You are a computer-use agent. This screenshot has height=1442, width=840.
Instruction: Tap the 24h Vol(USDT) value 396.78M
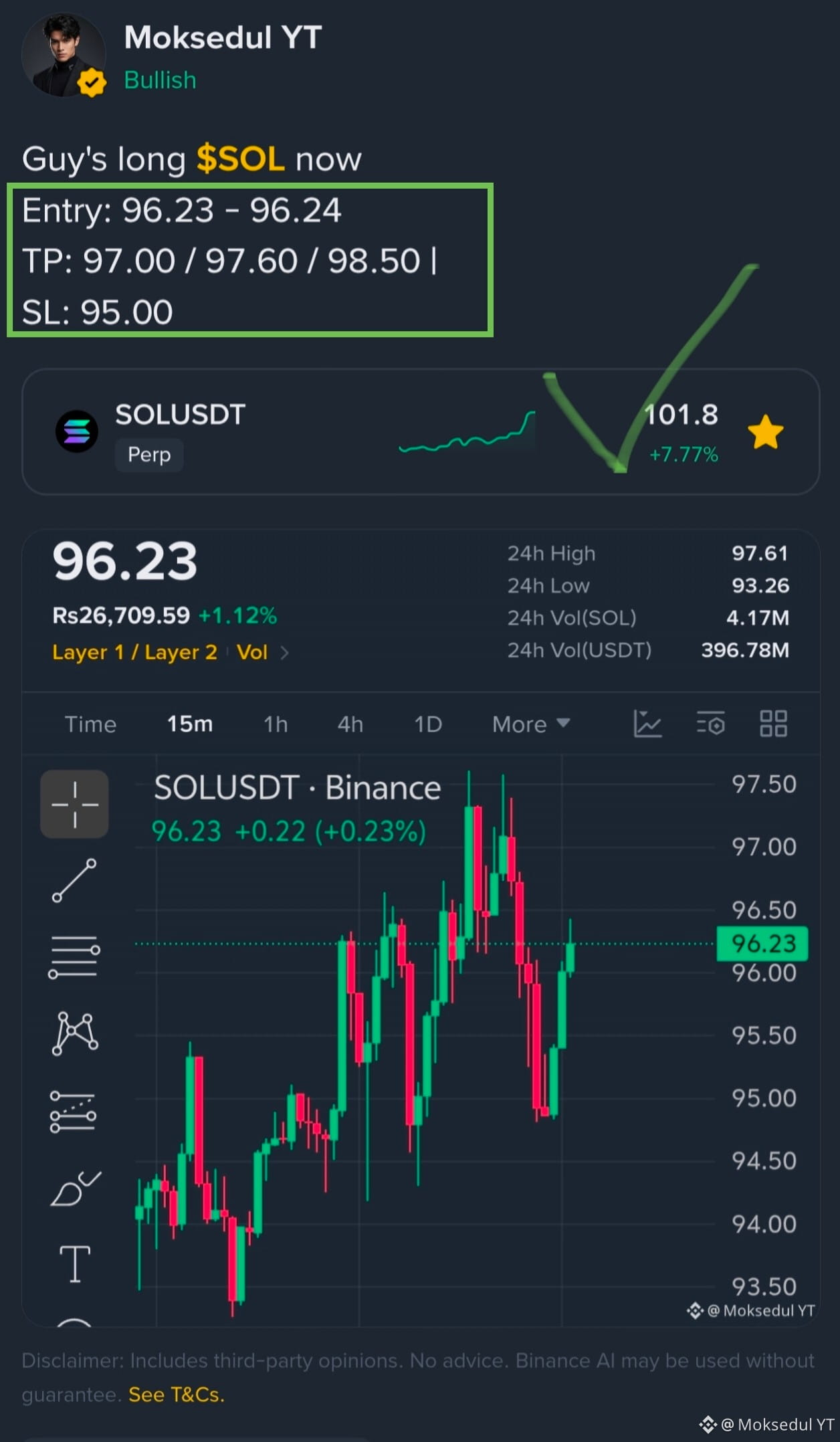pos(745,650)
